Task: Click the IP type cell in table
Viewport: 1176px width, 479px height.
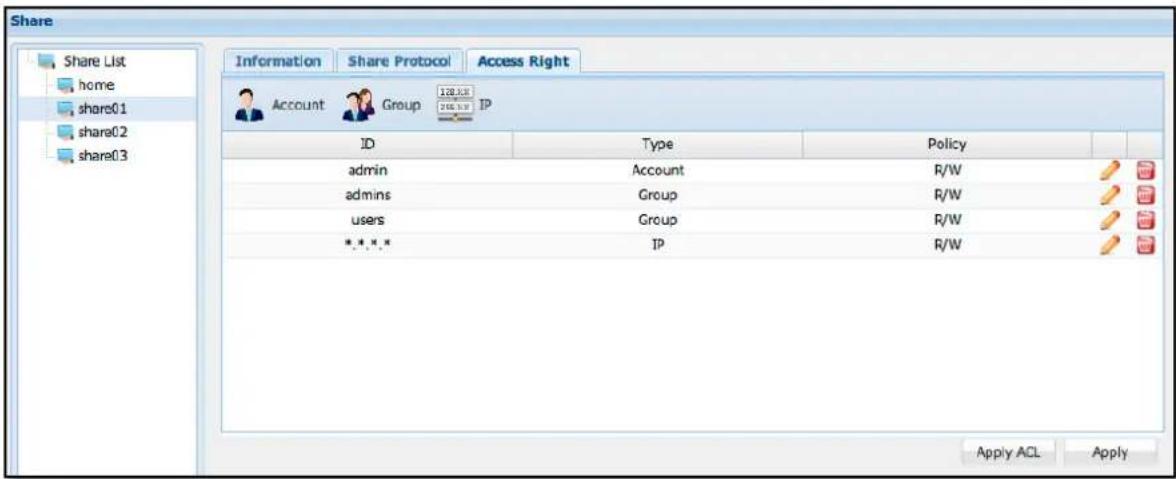Action: click(658, 244)
